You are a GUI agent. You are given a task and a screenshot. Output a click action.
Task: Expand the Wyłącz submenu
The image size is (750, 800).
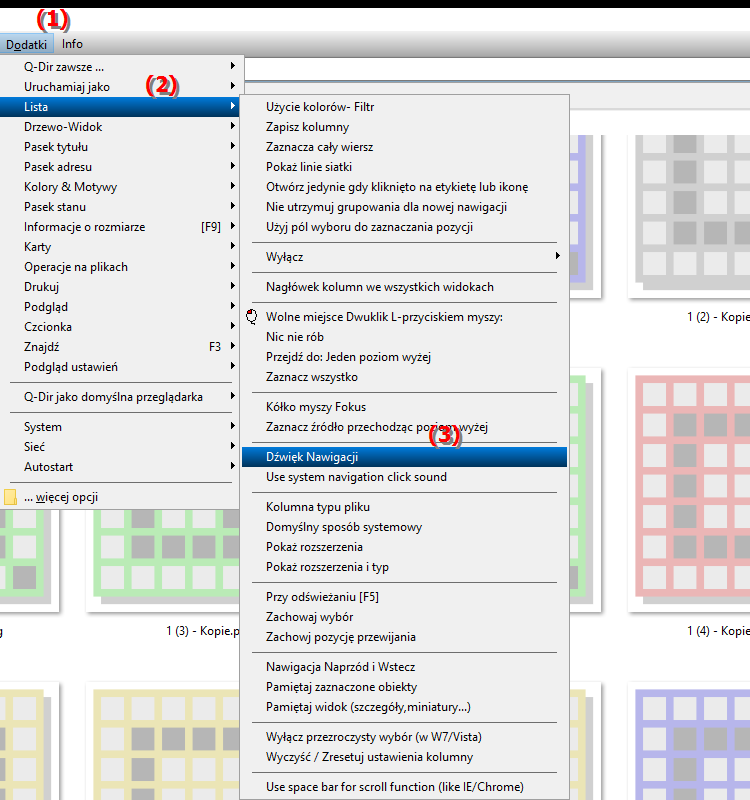click(x=404, y=257)
